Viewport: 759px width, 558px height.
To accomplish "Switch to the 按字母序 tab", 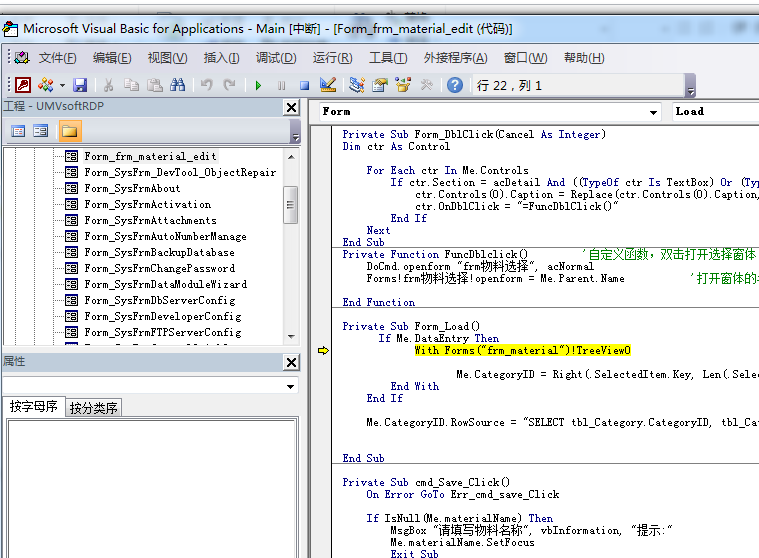I will coord(33,406).
